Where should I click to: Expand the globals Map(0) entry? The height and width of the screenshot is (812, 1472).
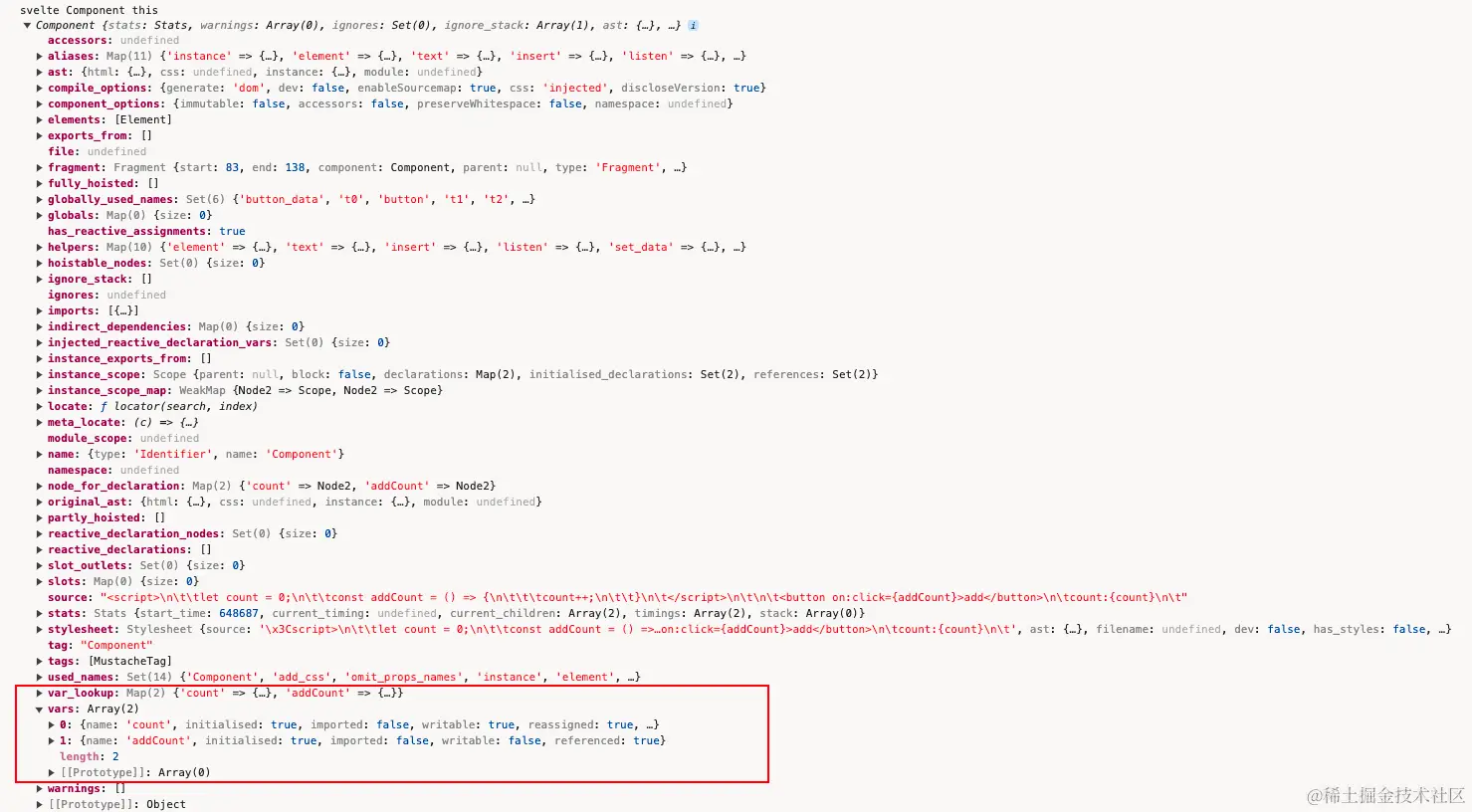click(x=39, y=216)
